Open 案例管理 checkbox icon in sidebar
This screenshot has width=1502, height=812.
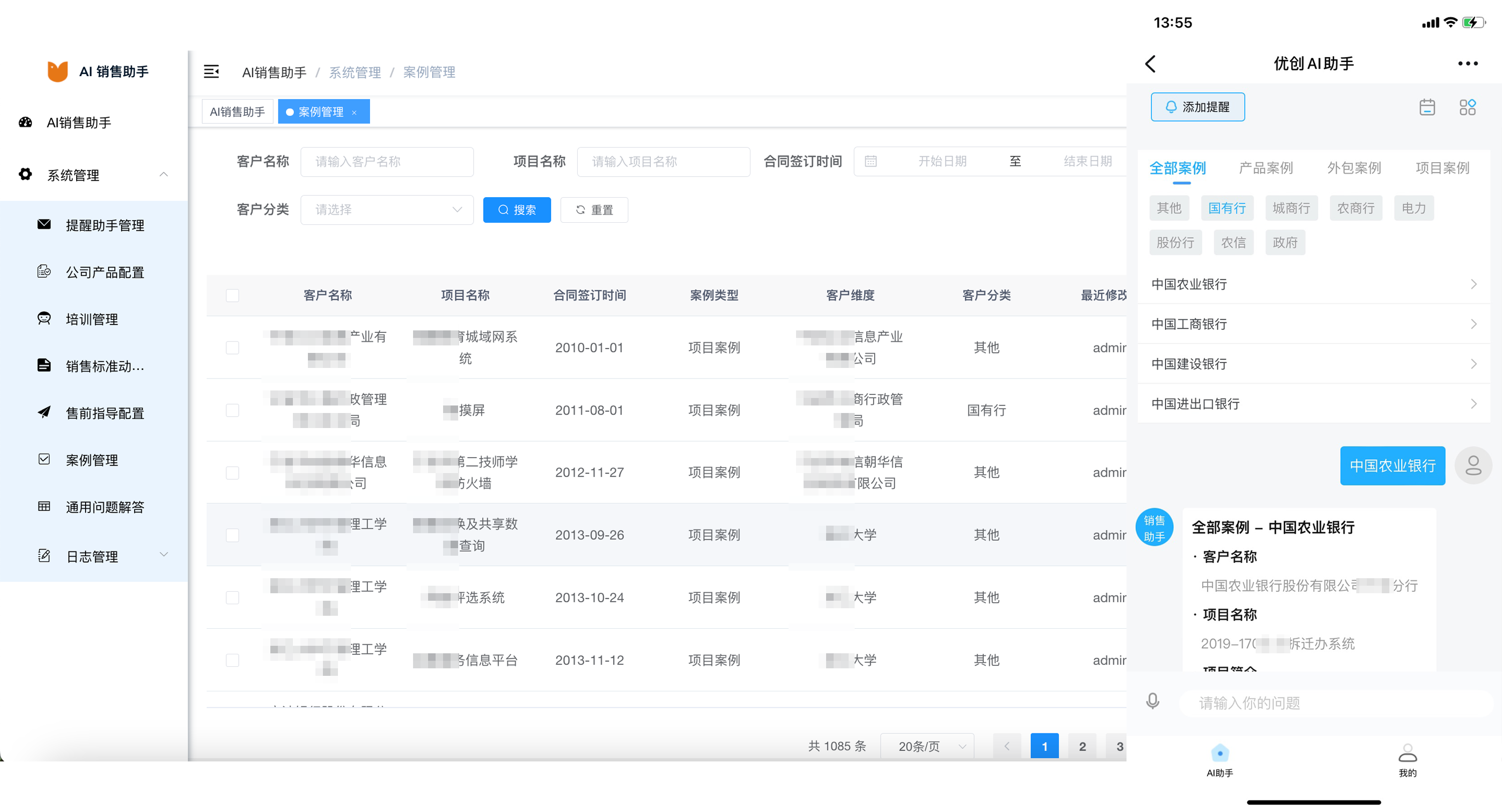click(45, 460)
